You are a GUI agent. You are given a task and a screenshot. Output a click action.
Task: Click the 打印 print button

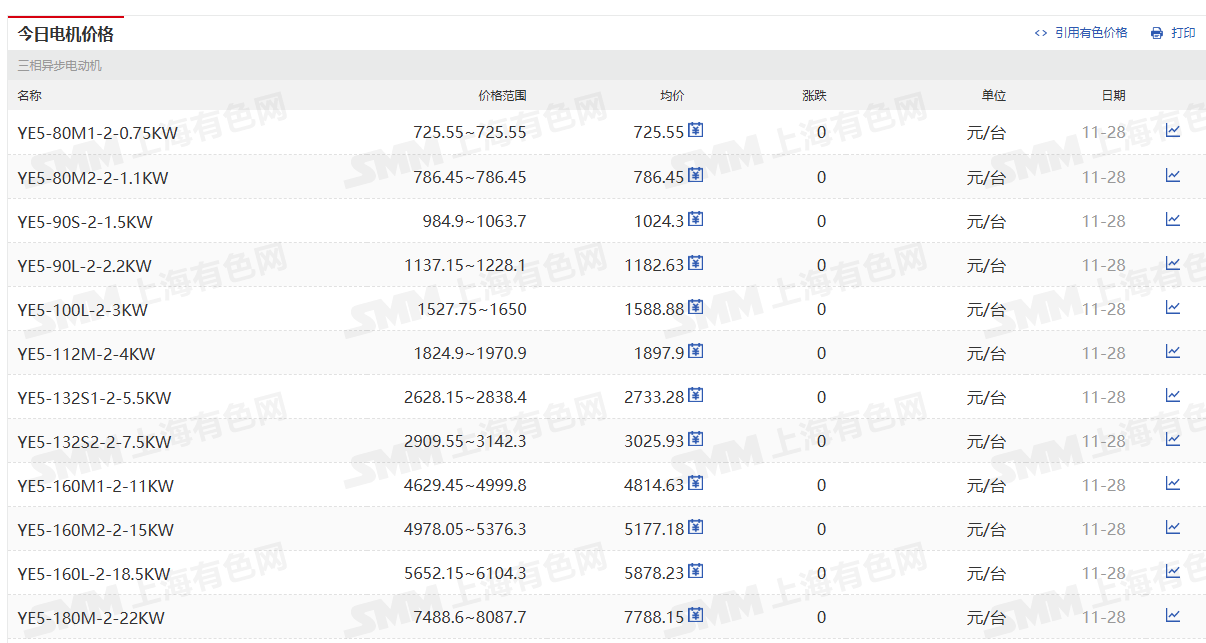pos(1173,33)
